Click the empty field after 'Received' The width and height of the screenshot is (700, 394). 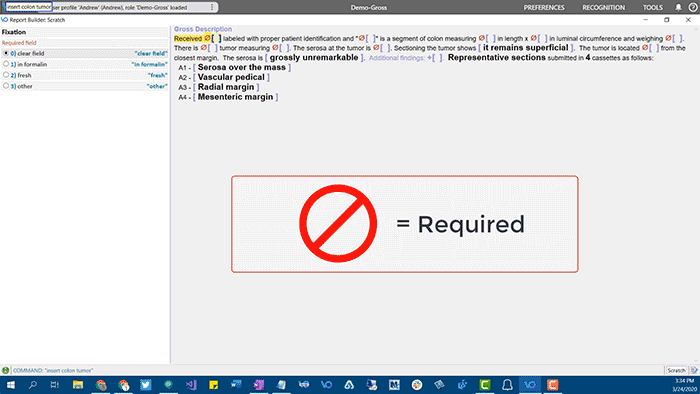coord(216,38)
